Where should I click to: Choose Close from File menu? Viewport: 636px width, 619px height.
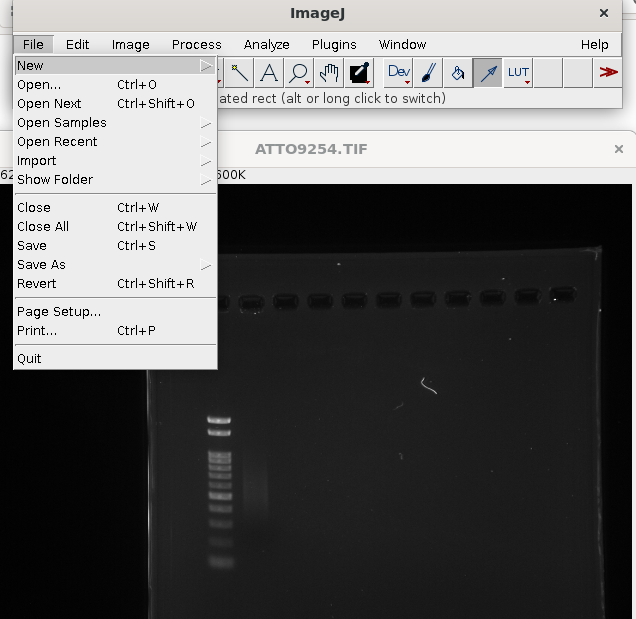click(115, 207)
